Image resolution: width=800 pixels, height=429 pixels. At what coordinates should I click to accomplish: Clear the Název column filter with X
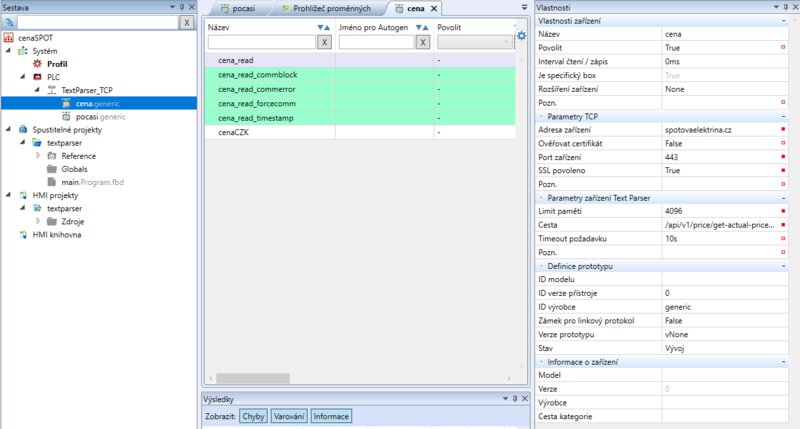324,43
